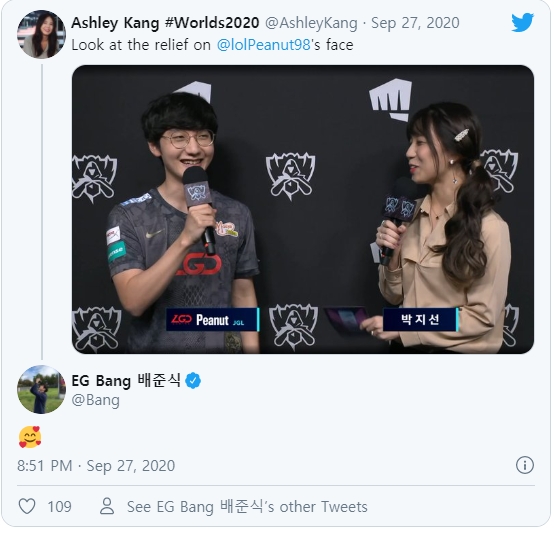Image resolution: width=555 pixels, height=533 pixels.
Task: Click the @AshleyKang handle
Action: click(311, 23)
